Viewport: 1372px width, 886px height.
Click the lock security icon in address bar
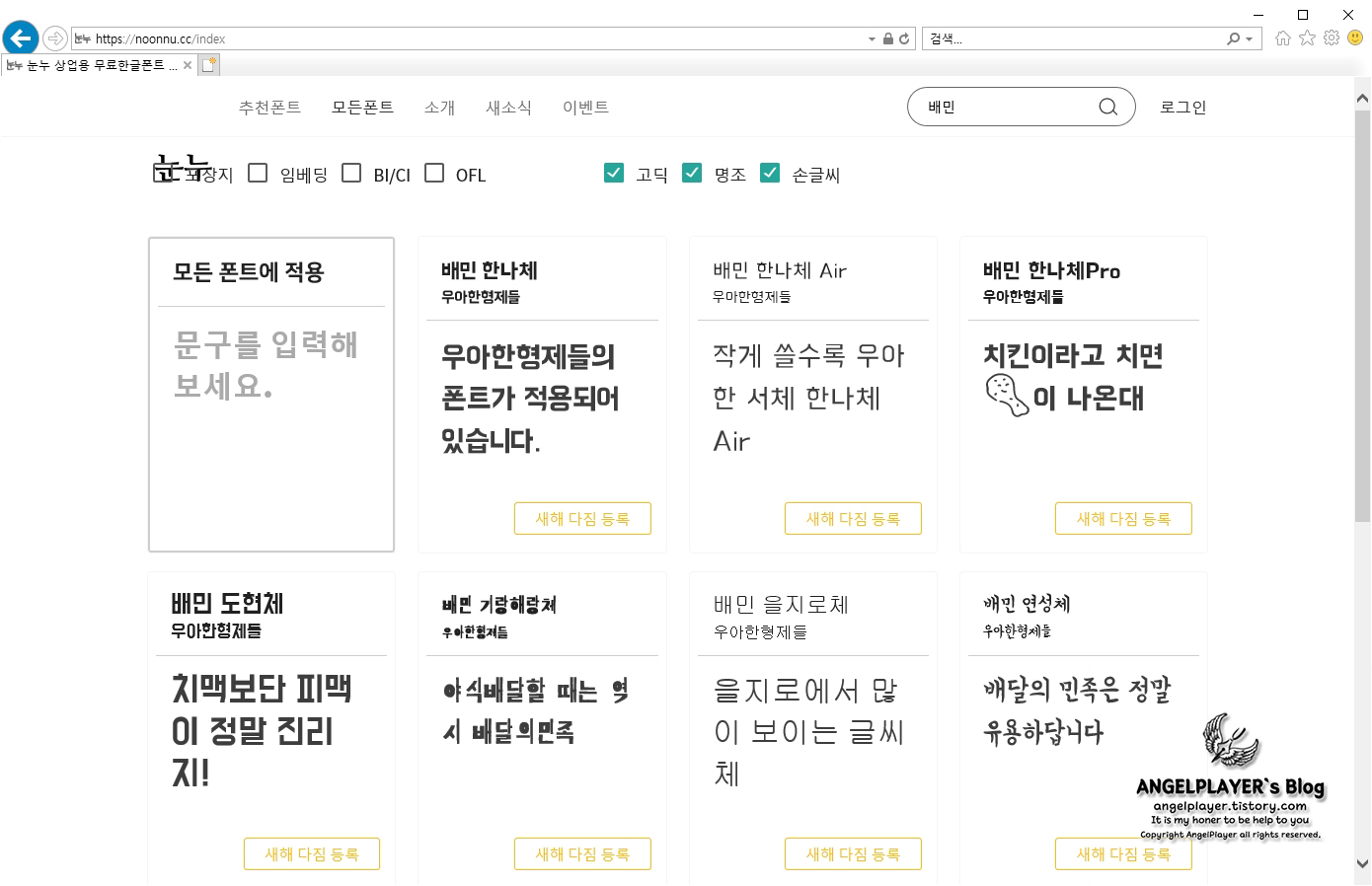pyautogui.click(x=887, y=39)
